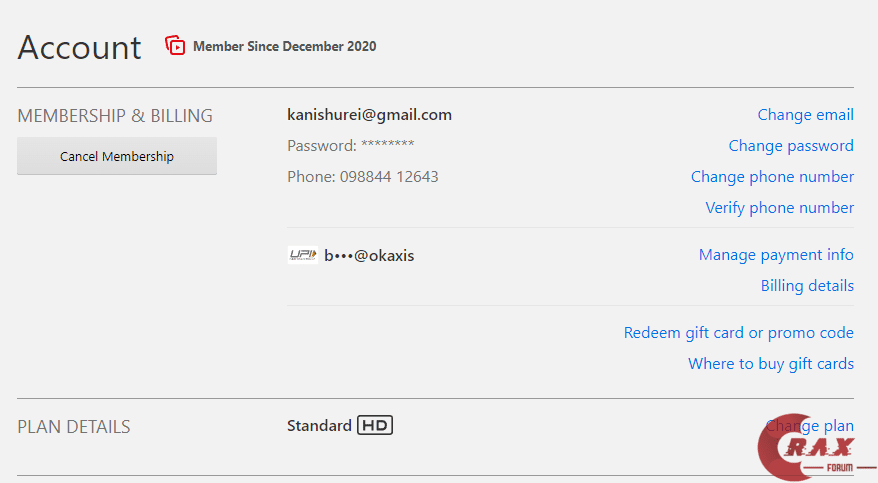Go to Manage payment info
Image resolution: width=878 pixels, height=483 pixels.
pos(776,255)
